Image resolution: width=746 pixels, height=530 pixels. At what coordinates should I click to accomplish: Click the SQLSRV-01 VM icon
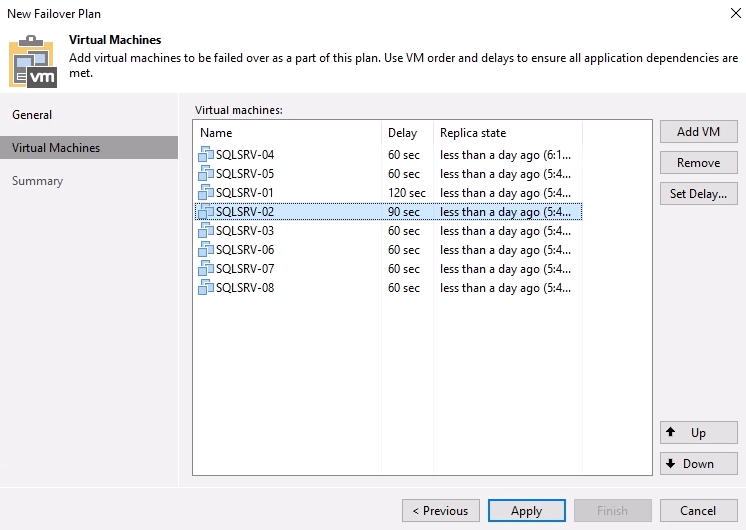(206, 193)
